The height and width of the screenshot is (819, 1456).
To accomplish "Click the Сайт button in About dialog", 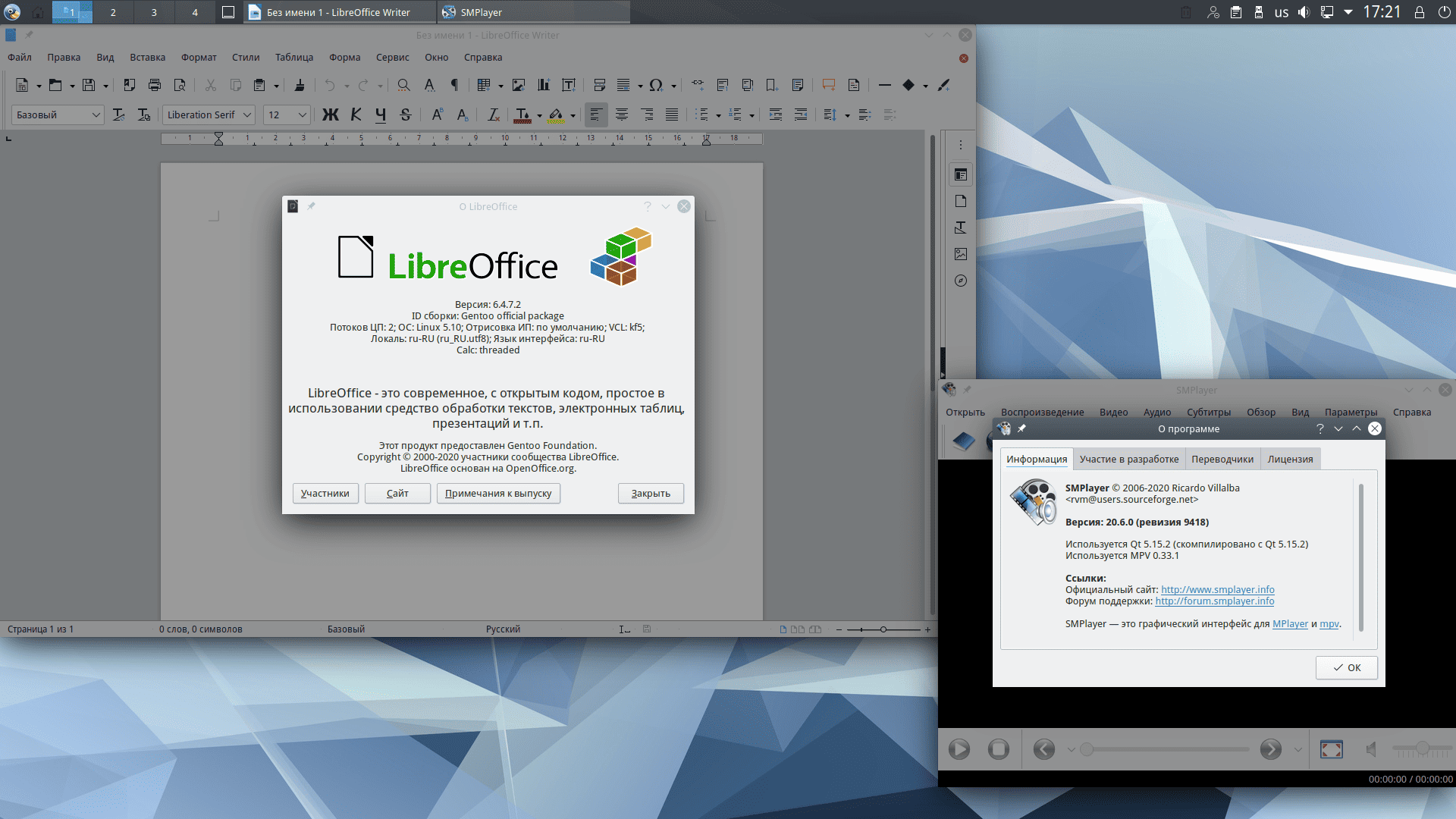I will pos(397,494).
